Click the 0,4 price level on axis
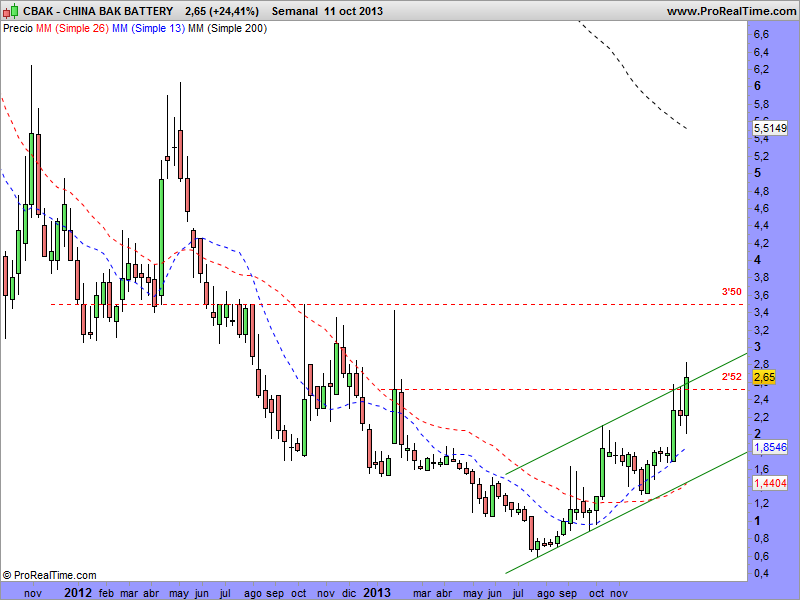The image size is (800, 600). [x=761, y=573]
